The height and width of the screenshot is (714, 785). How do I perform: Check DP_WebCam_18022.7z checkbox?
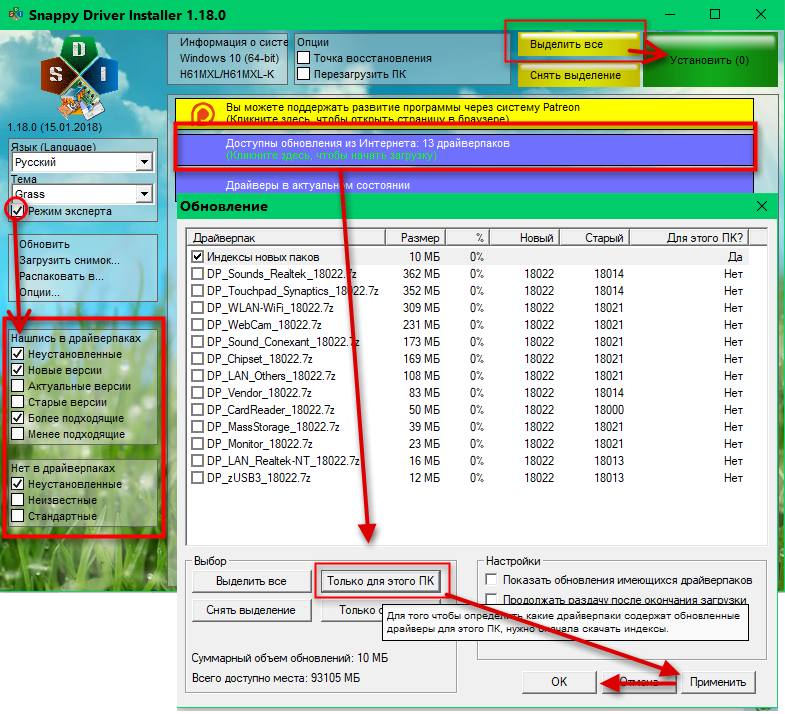(x=198, y=325)
